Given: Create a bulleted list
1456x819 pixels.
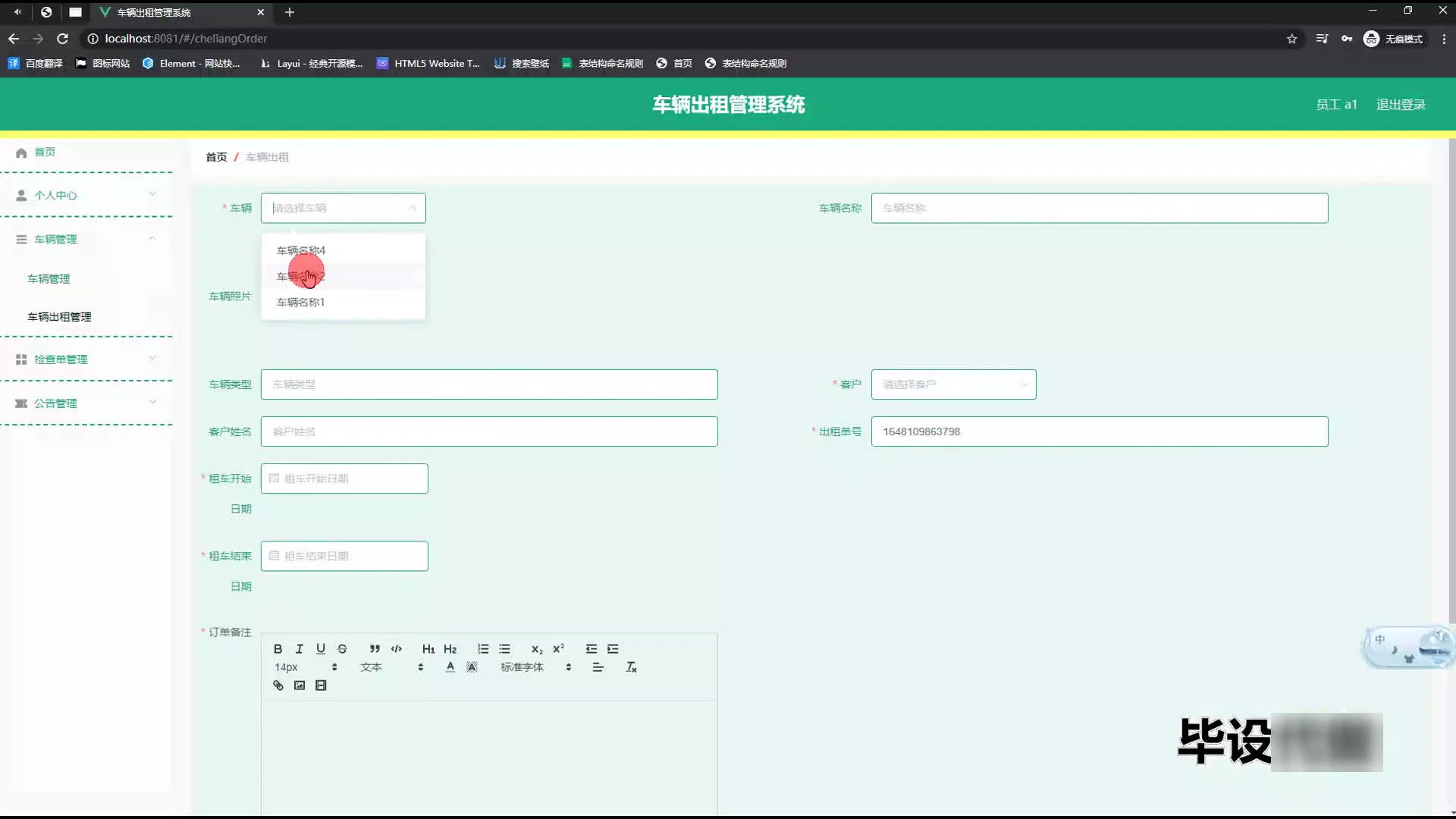Looking at the screenshot, I should 504,649.
